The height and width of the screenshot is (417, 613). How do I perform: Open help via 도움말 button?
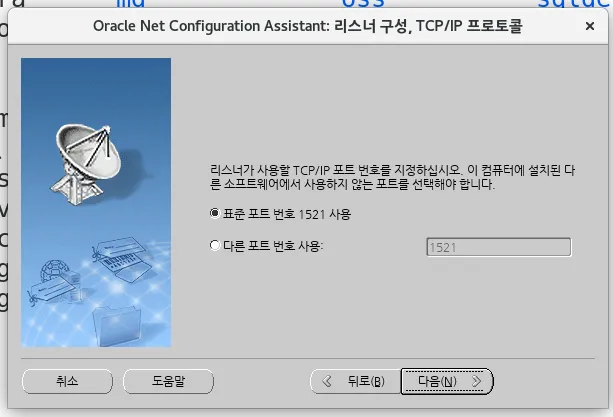point(168,381)
